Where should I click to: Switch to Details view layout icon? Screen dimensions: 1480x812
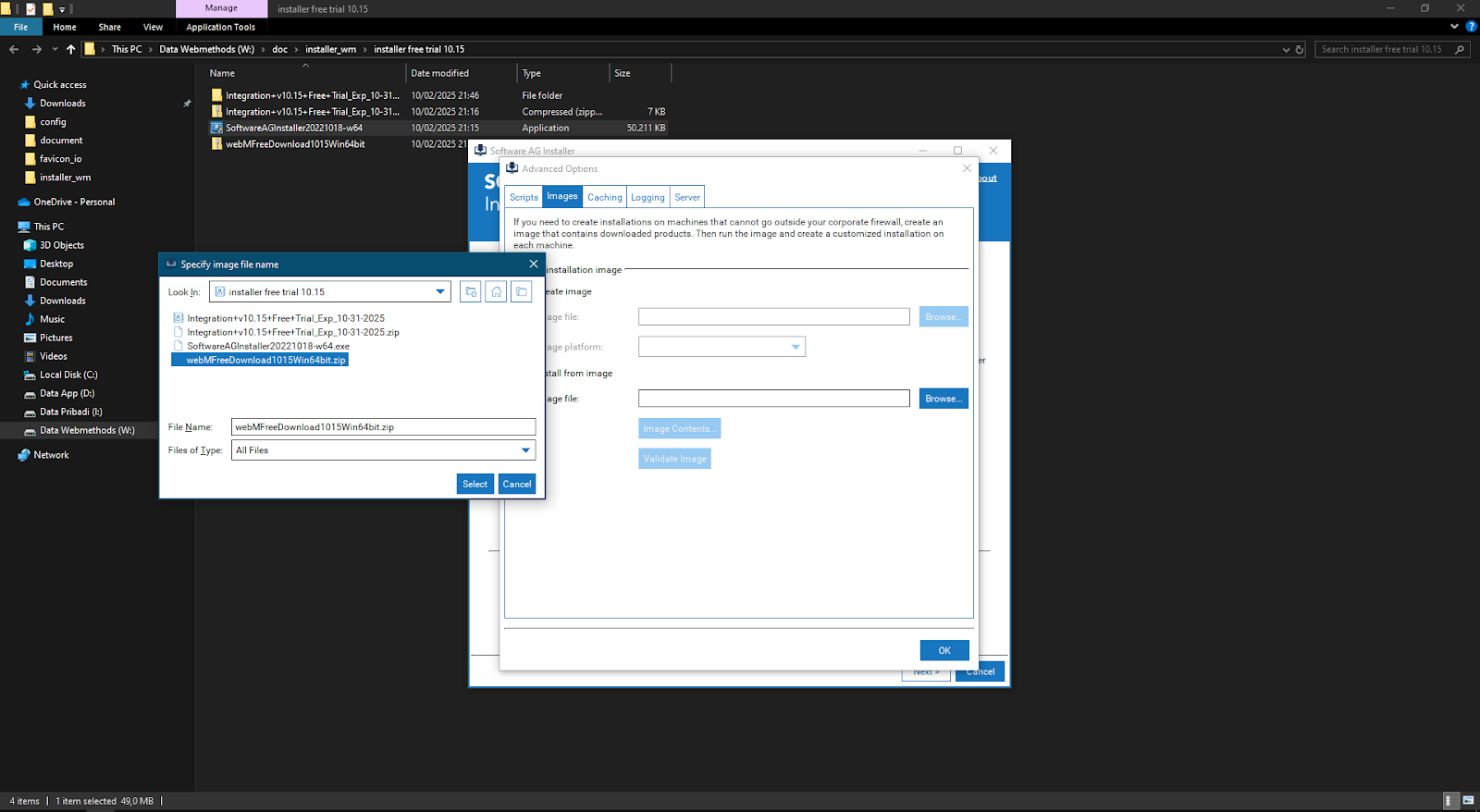(1450, 801)
